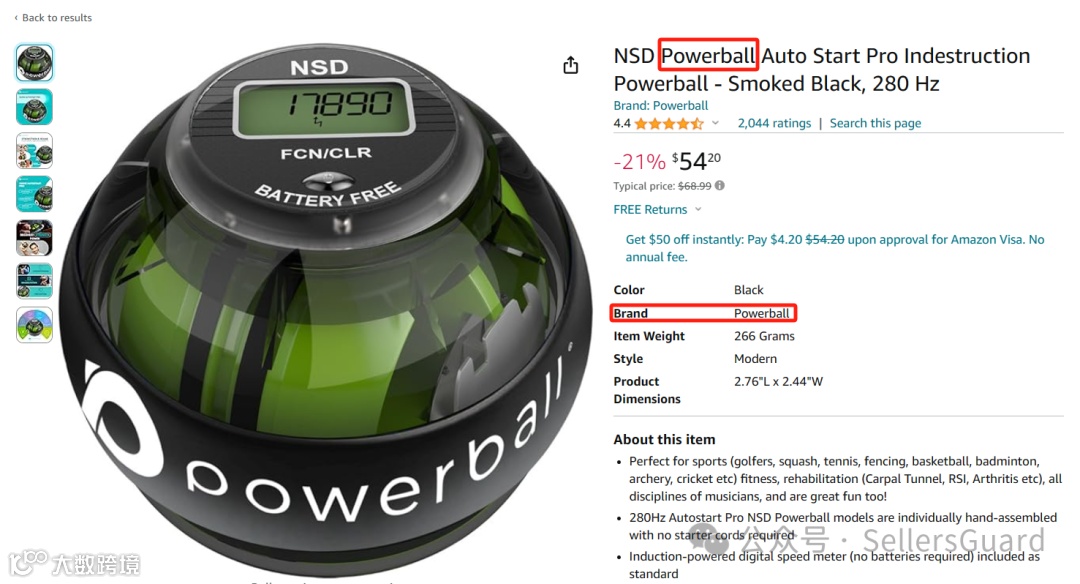Click the product title heading
Image resolution: width=1080 pixels, height=584 pixels.
click(822, 70)
